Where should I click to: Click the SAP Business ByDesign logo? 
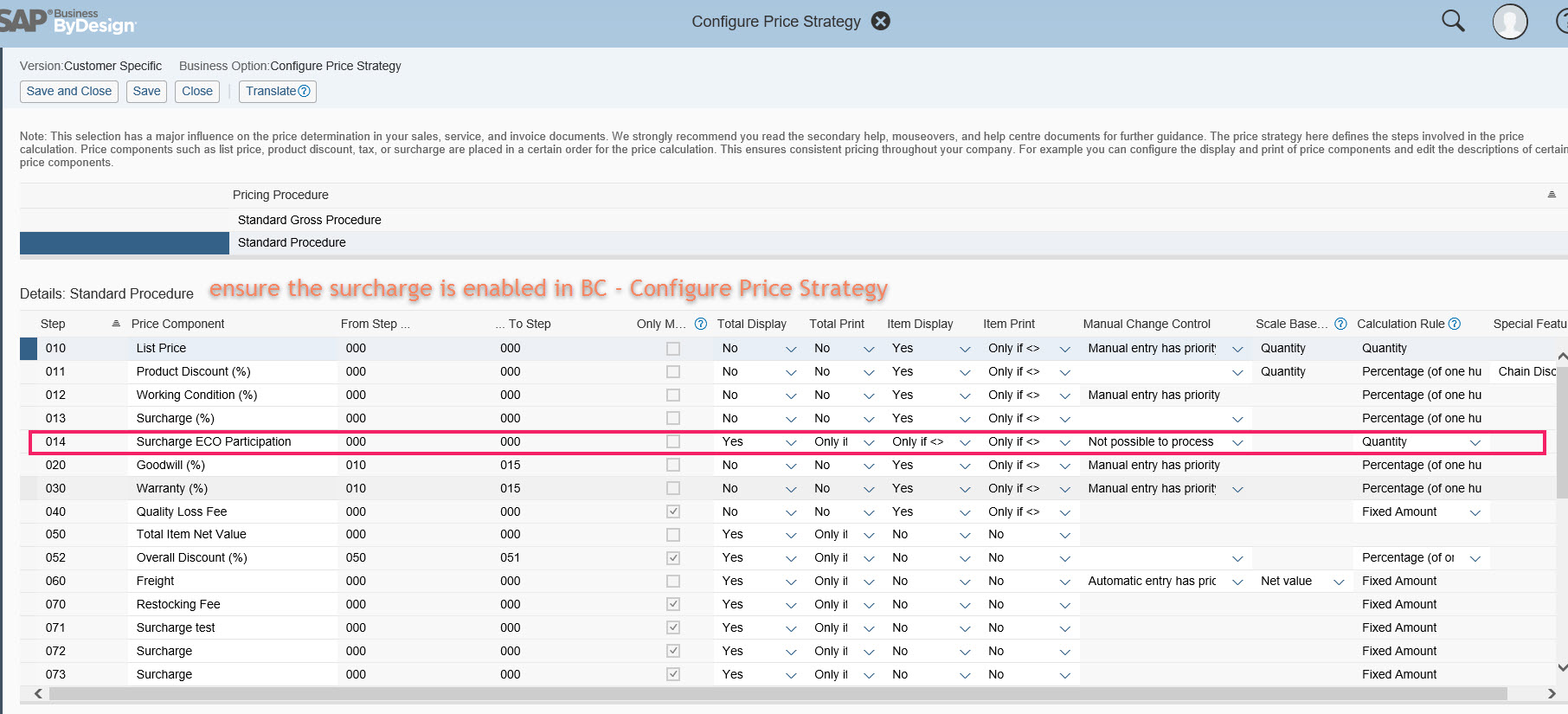(x=67, y=21)
